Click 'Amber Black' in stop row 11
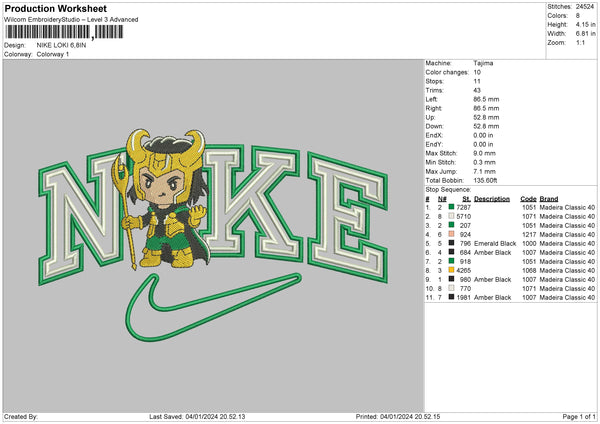The width and height of the screenshot is (600, 424). pos(492,297)
